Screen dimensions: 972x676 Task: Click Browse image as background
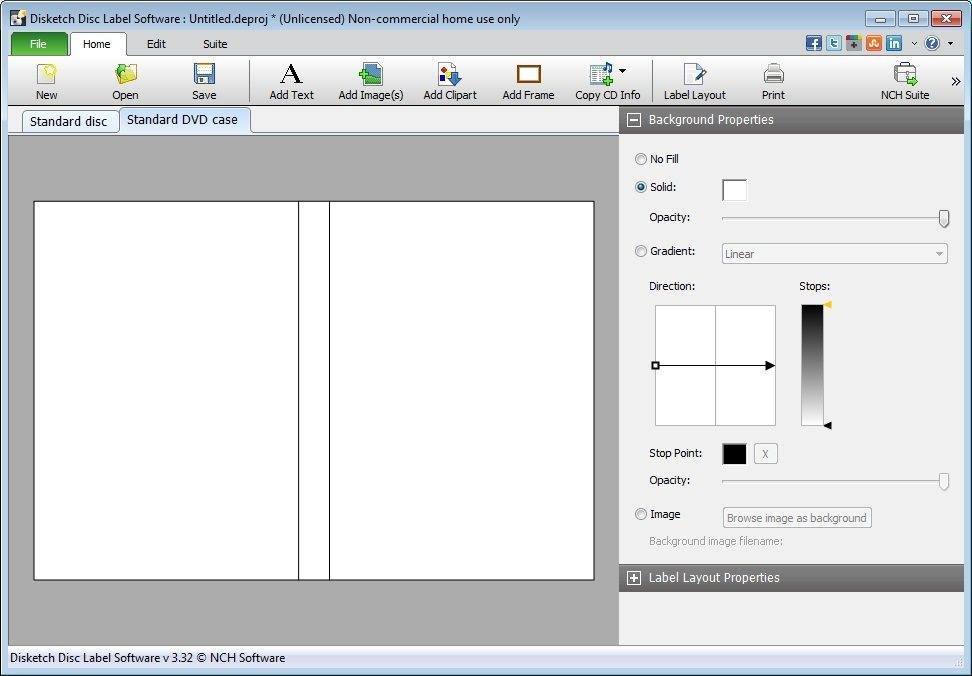pyautogui.click(x=796, y=517)
